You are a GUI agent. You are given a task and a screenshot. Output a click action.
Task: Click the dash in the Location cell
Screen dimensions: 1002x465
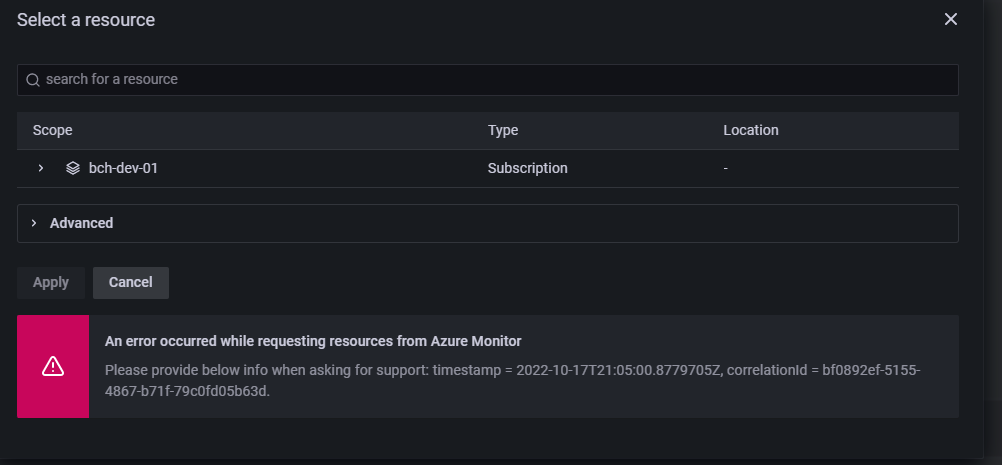click(726, 168)
